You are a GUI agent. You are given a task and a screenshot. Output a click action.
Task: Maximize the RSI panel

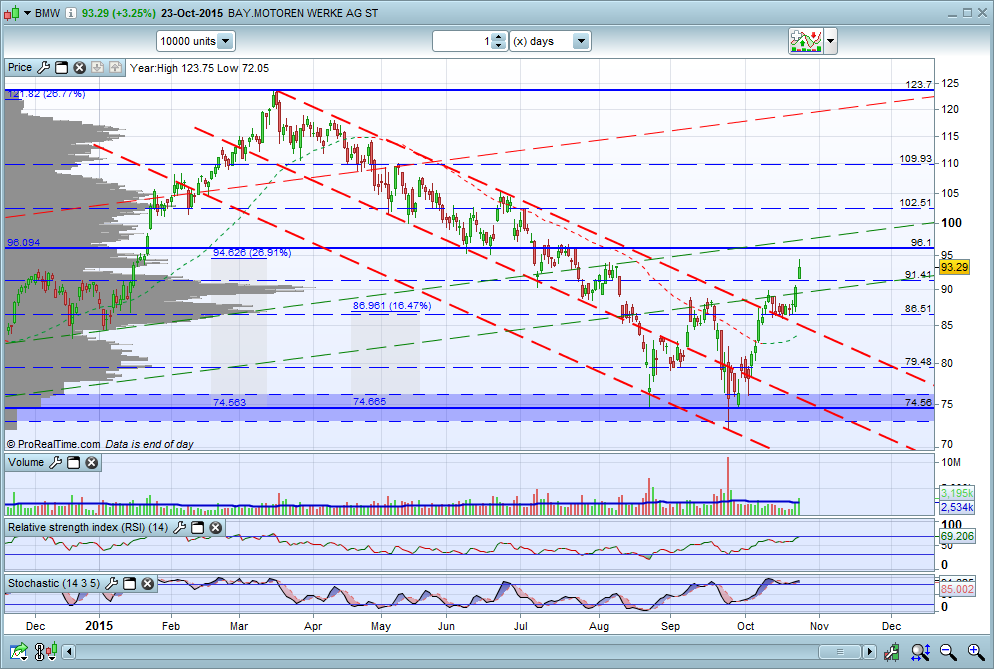click(197, 527)
